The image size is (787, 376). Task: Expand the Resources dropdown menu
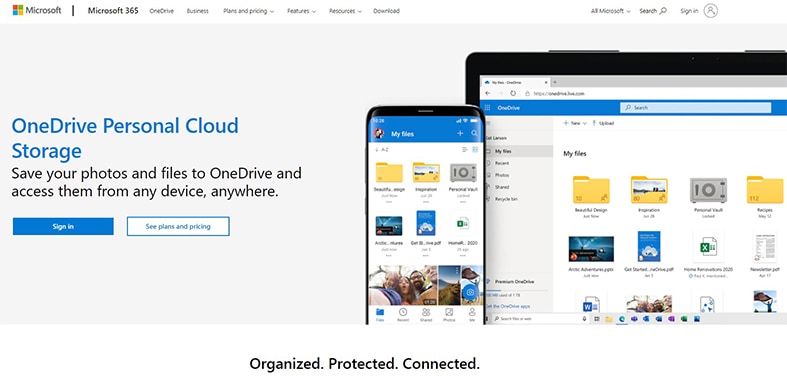click(x=345, y=11)
